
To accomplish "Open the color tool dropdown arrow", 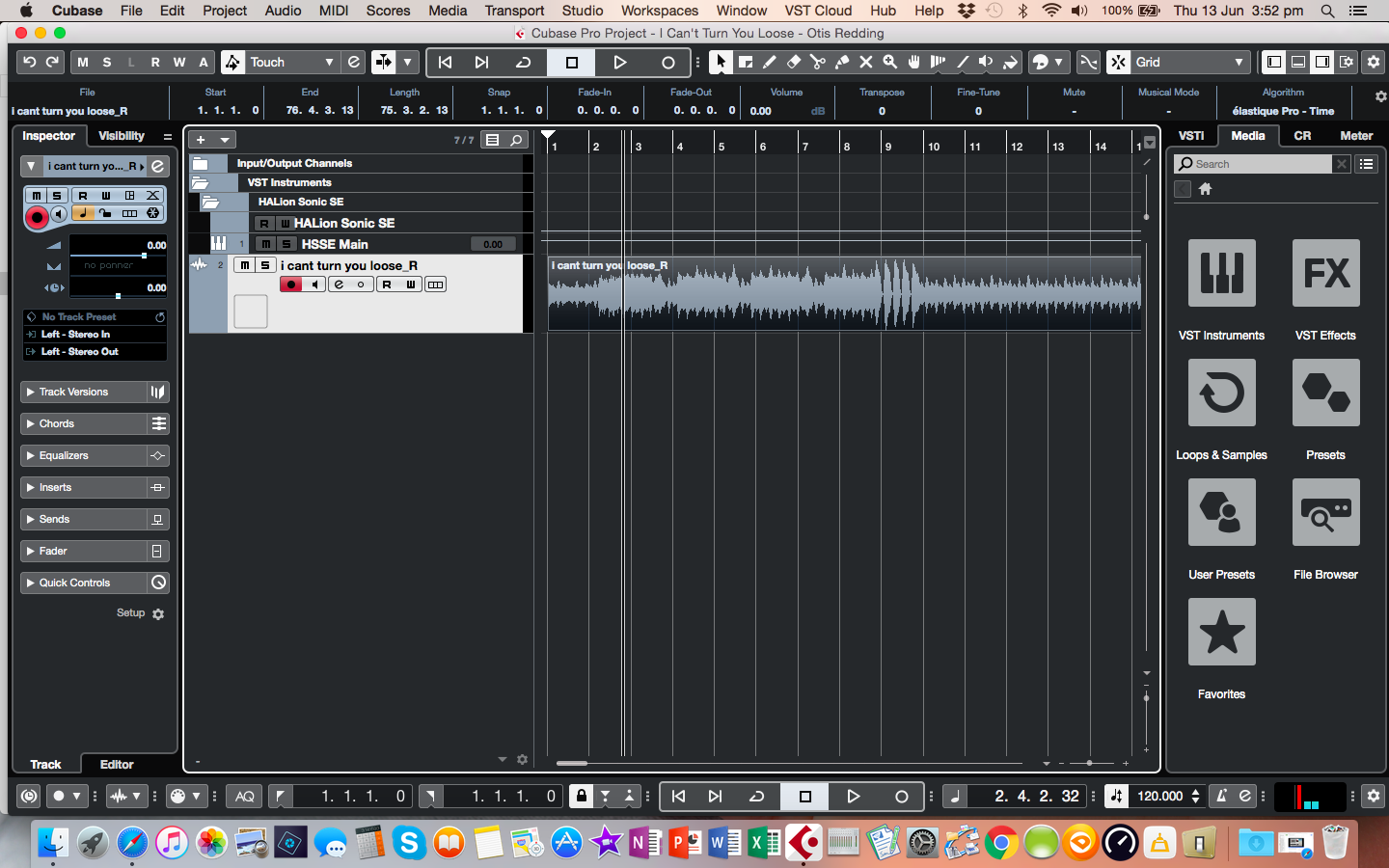I will point(1059,62).
